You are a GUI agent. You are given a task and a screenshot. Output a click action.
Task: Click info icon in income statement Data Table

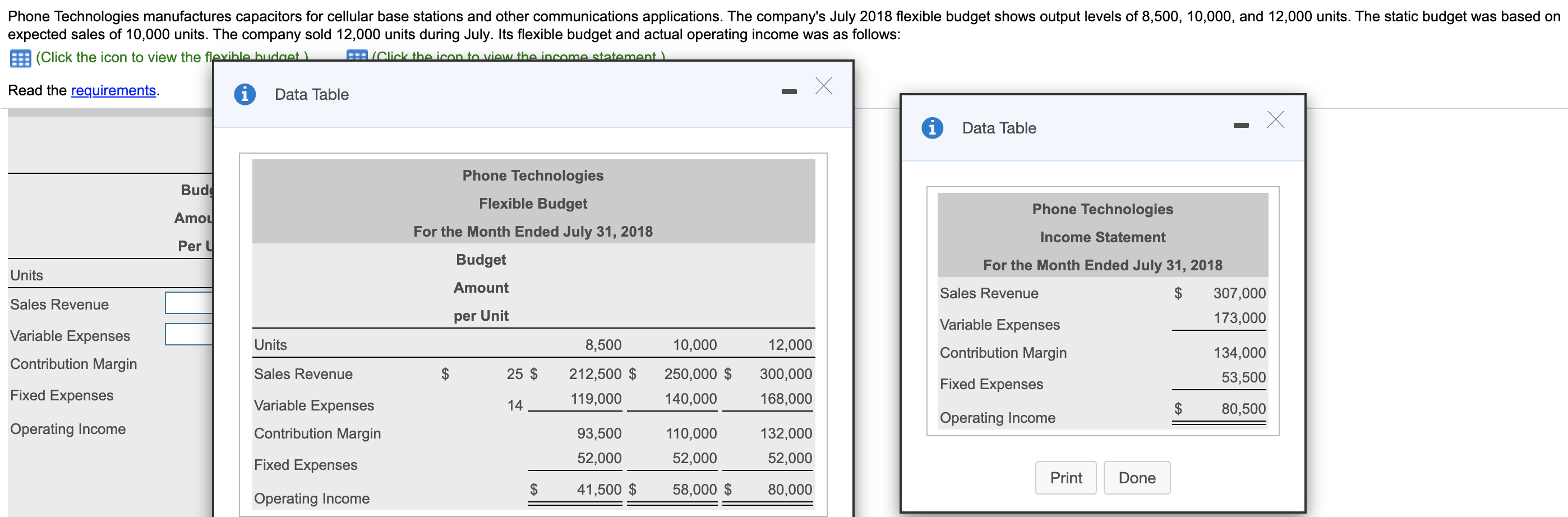tap(932, 128)
